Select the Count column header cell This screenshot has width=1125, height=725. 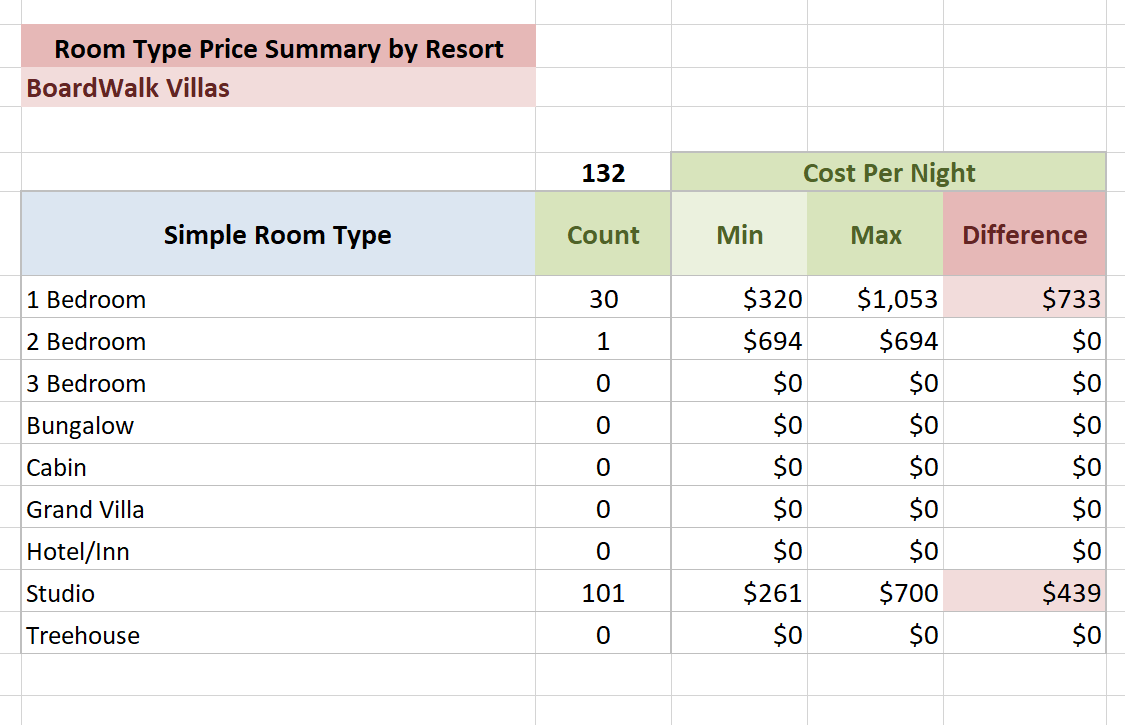603,235
